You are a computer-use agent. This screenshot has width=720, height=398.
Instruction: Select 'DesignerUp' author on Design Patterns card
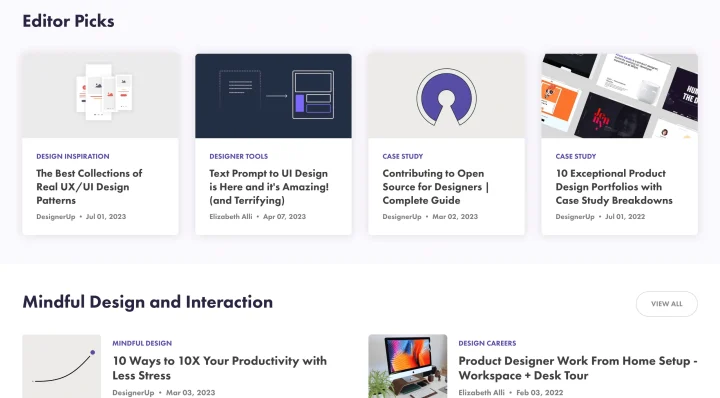click(56, 217)
